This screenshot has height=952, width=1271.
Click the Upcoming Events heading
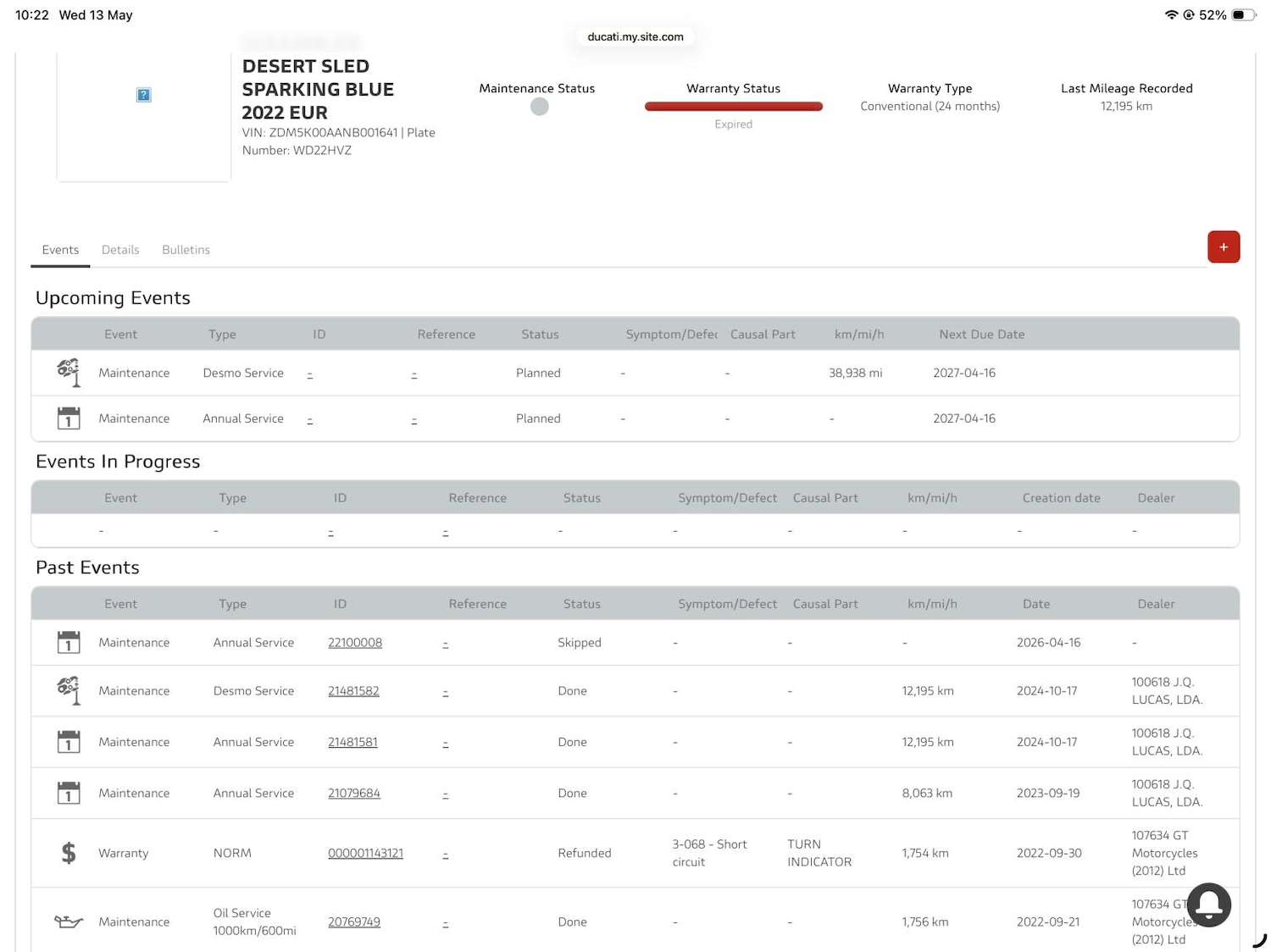coord(113,298)
